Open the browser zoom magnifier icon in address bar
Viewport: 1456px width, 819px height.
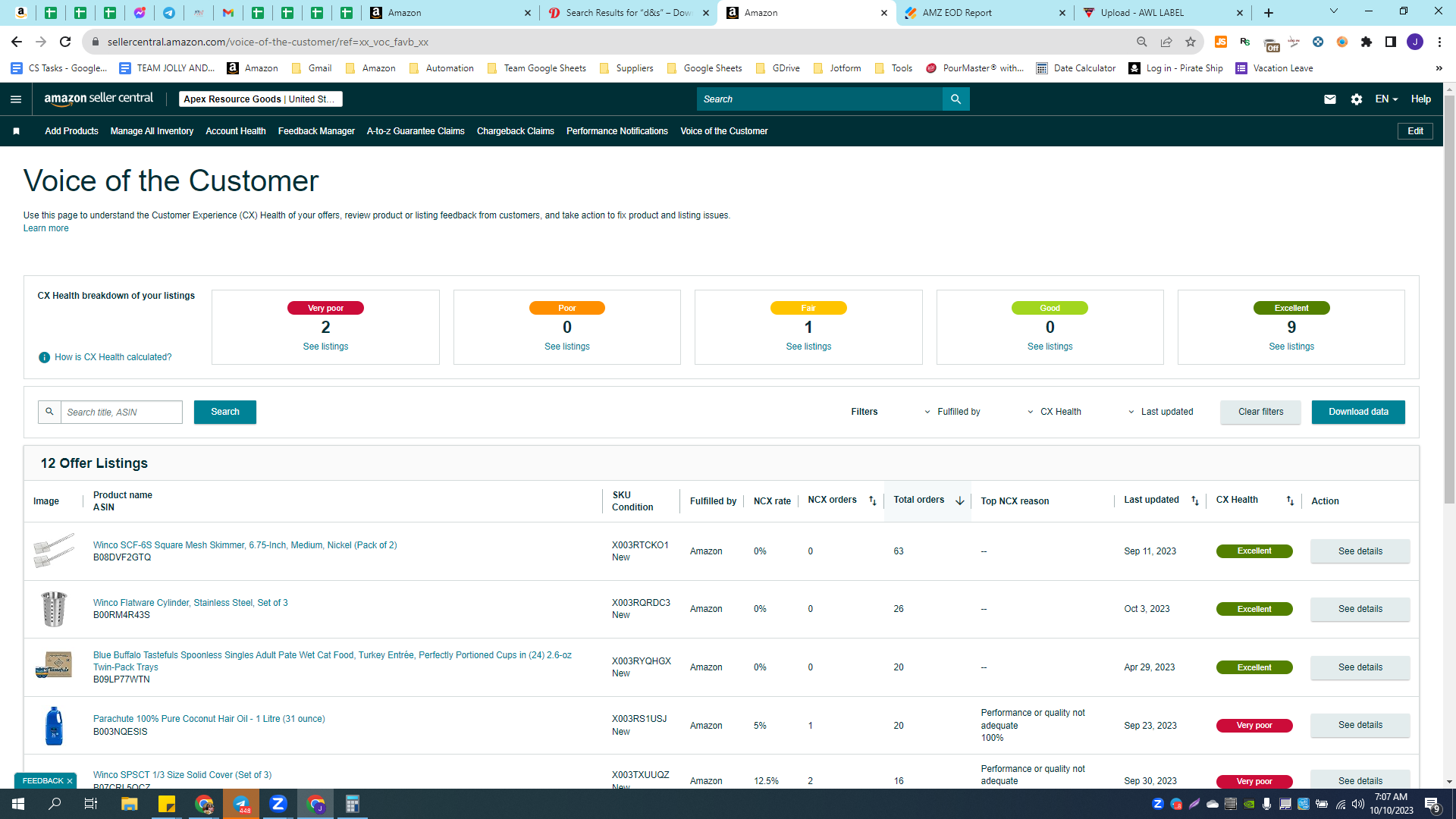1142,42
